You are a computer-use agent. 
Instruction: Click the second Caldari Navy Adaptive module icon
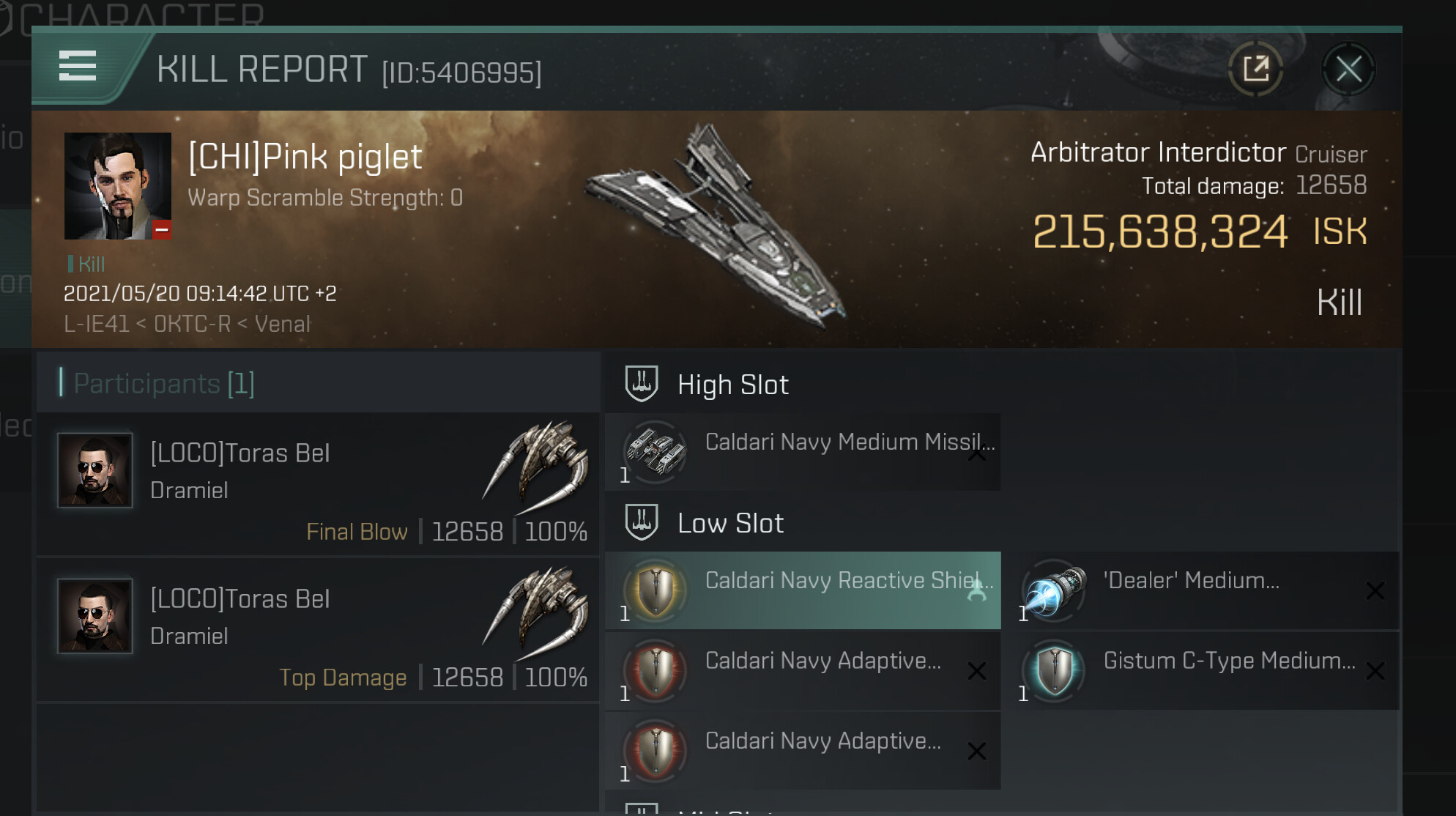655,750
